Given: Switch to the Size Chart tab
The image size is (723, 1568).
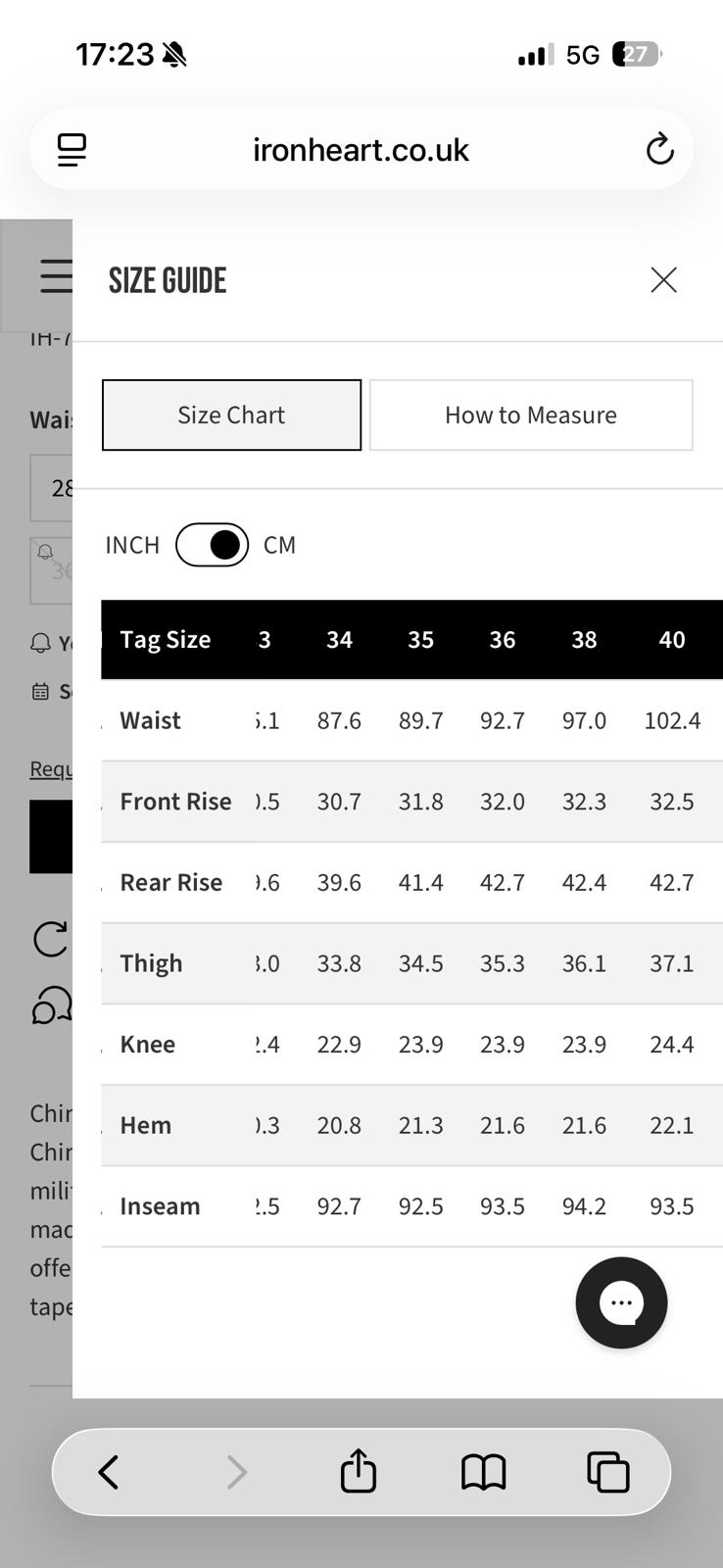Looking at the screenshot, I should 231,416.
